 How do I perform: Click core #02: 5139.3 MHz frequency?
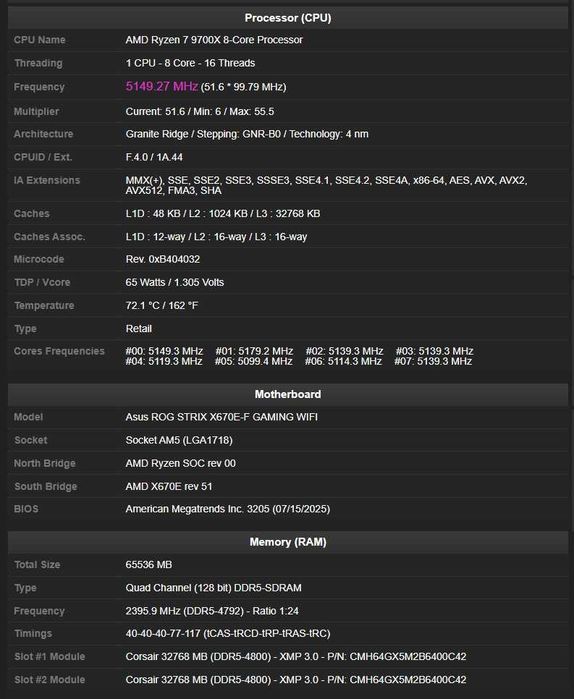344,351
